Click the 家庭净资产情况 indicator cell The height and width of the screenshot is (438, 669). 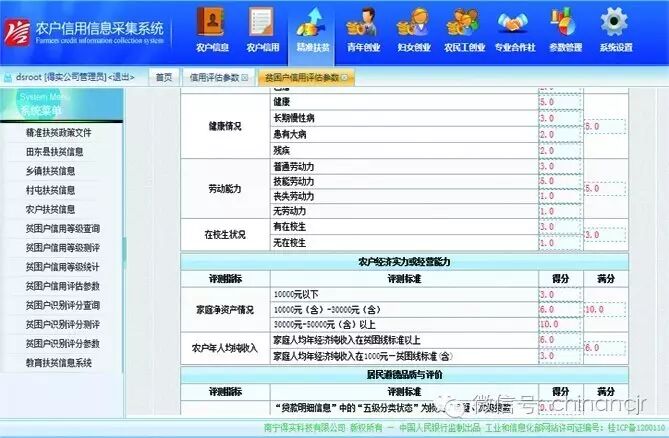point(225,310)
